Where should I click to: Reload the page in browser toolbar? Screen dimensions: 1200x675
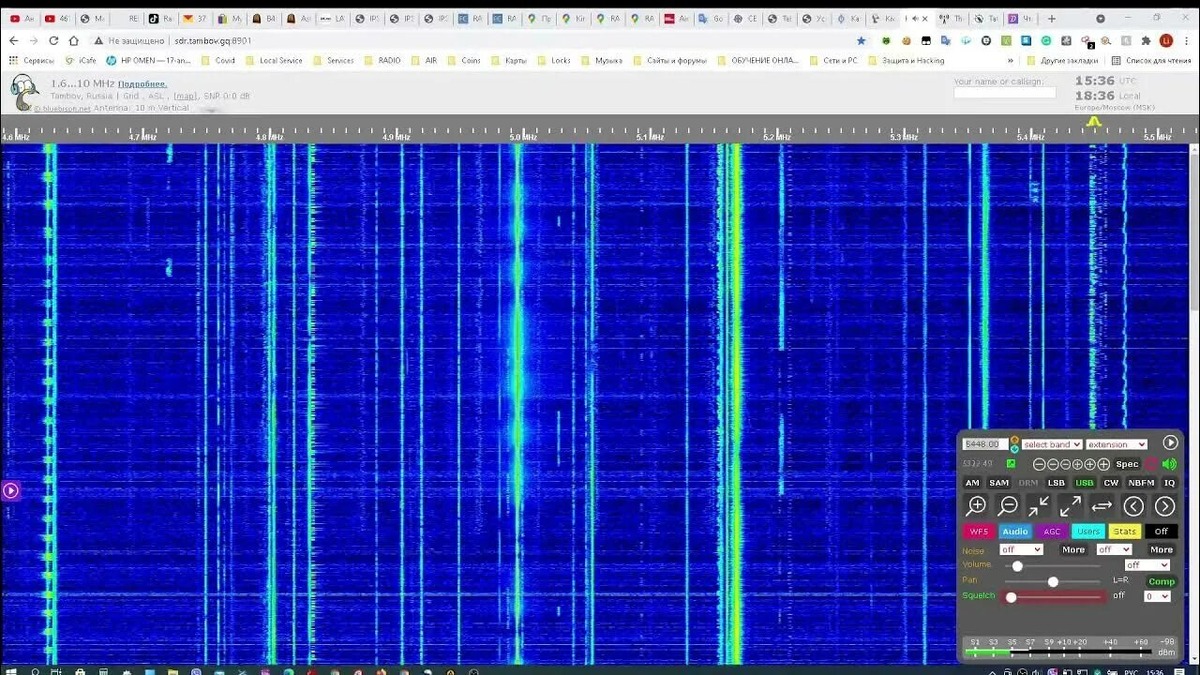53,41
